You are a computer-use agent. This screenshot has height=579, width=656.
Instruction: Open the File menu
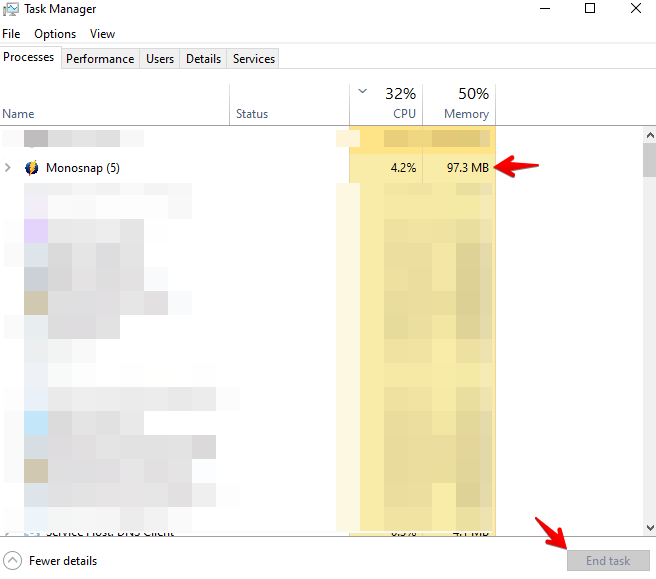click(11, 34)
